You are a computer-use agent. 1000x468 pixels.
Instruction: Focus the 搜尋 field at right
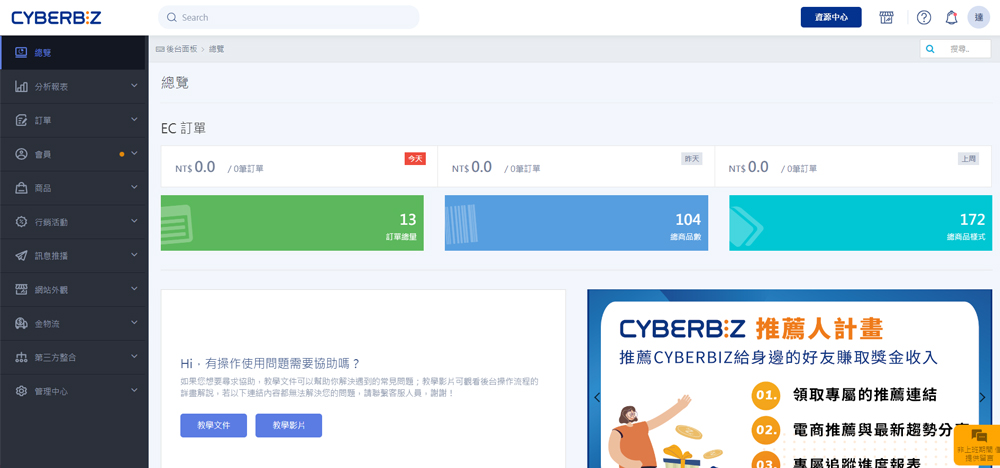(x=955, y=48)
